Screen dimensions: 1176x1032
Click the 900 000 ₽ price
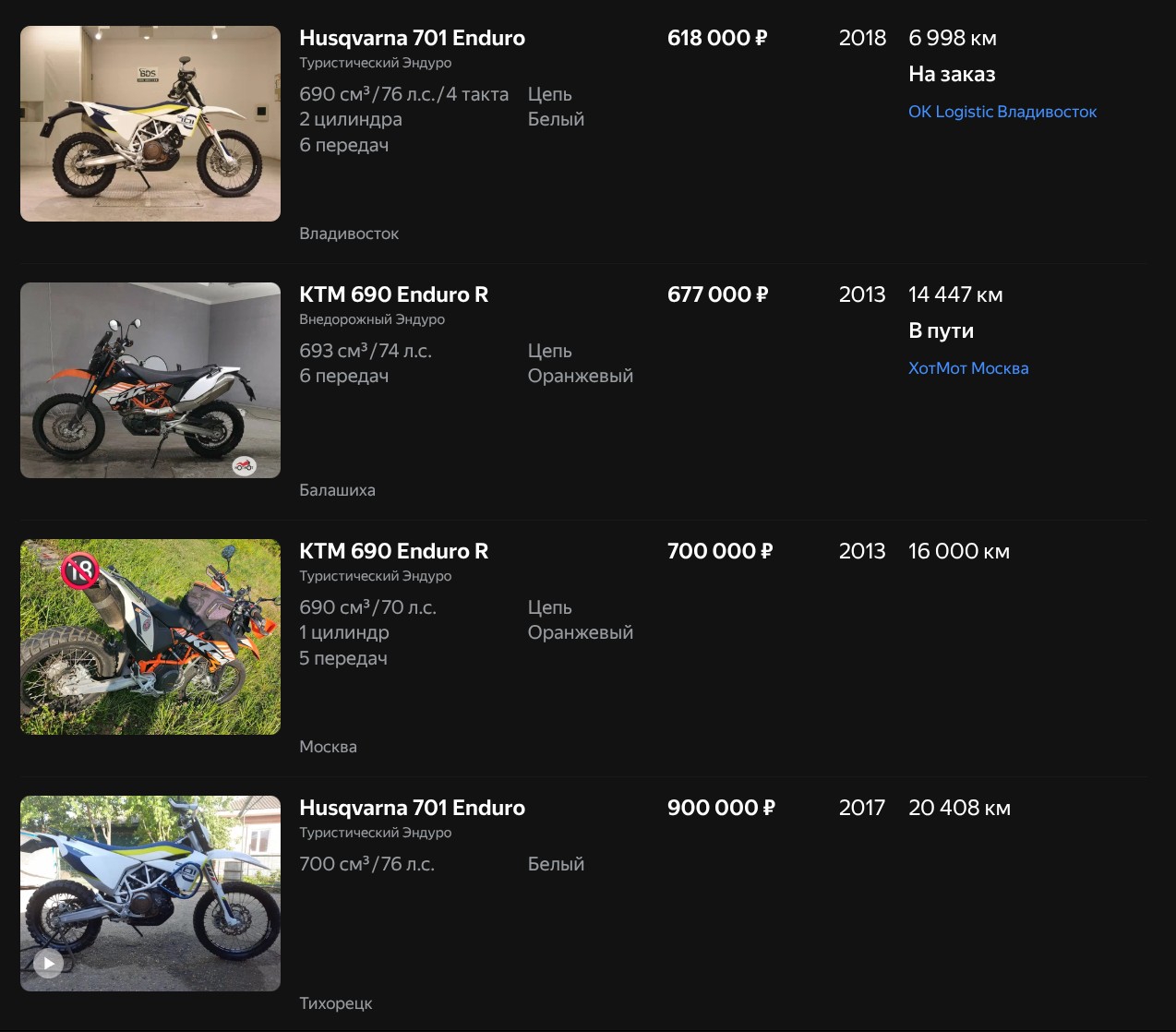point(721,808)
